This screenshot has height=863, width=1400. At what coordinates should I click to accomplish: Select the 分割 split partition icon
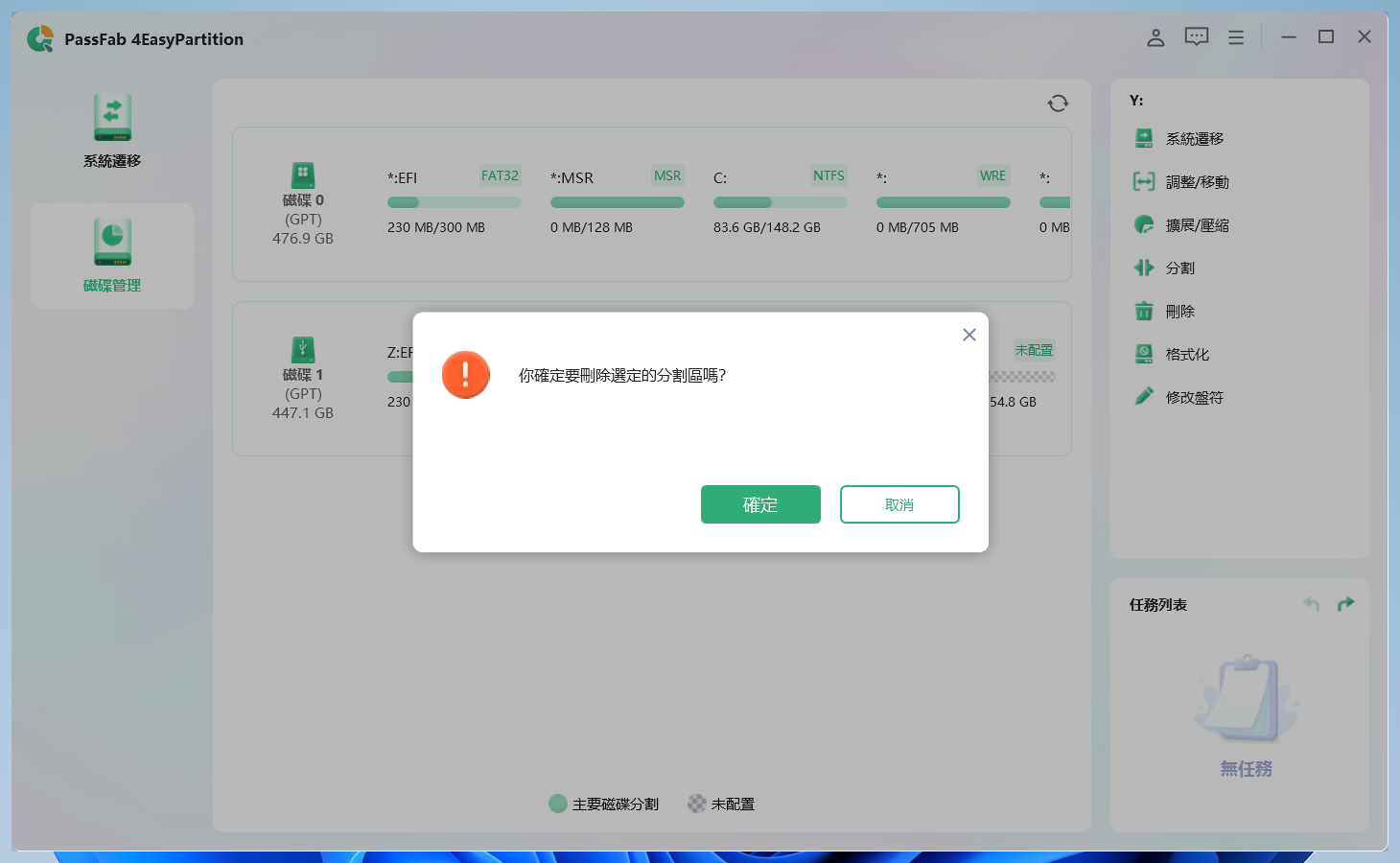[1143, 268]
